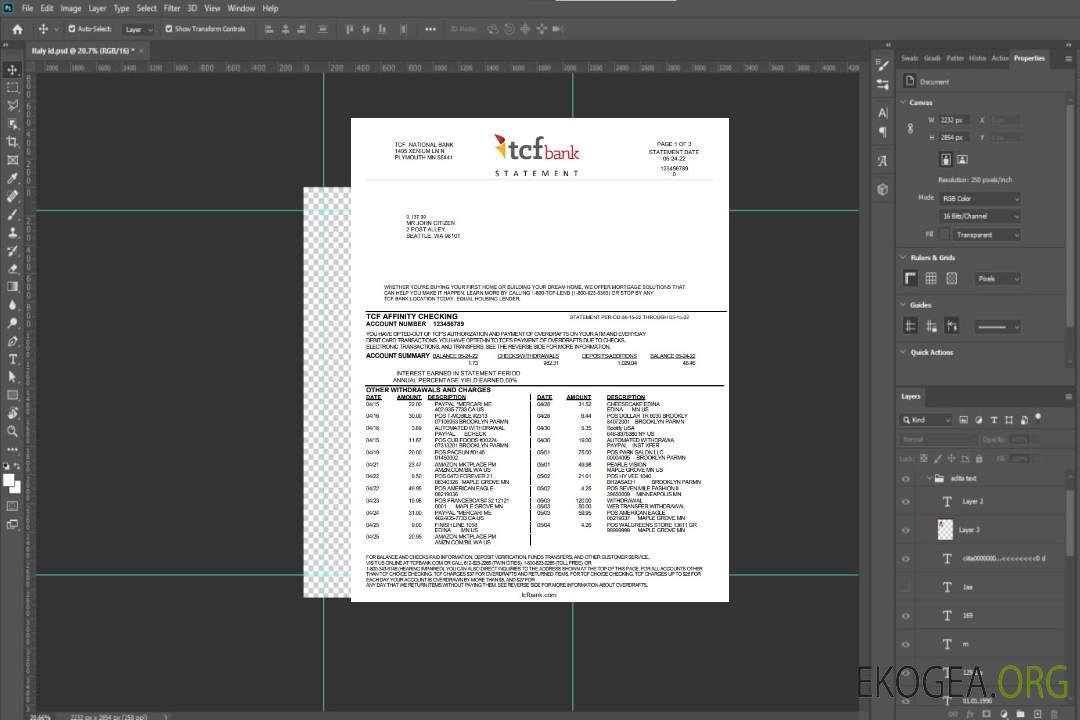Click the foreground color swatch
This screenshot has height=720, width=1080.
click(9, 480)
